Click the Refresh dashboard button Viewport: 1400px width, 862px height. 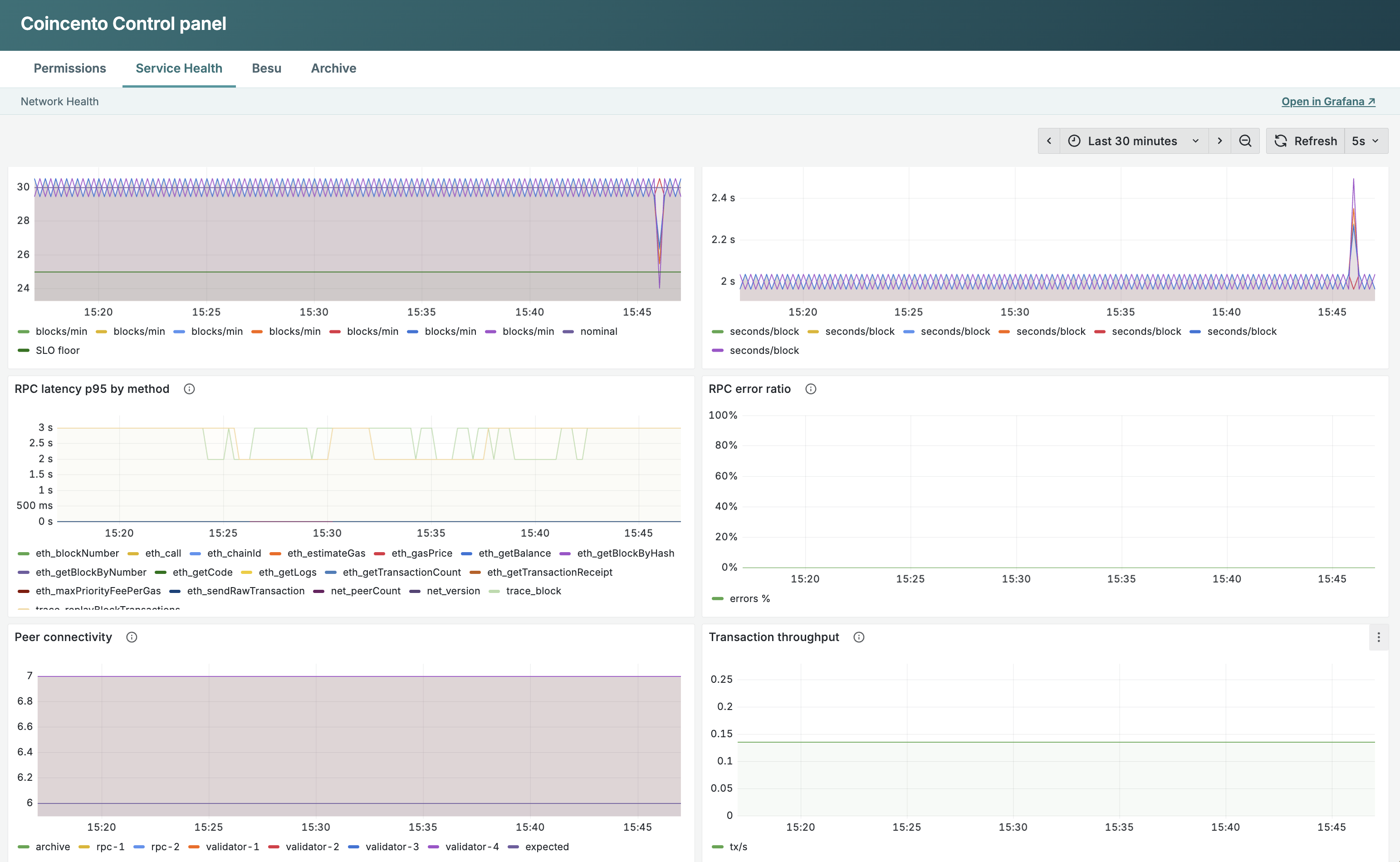(x=1305, y=141)
